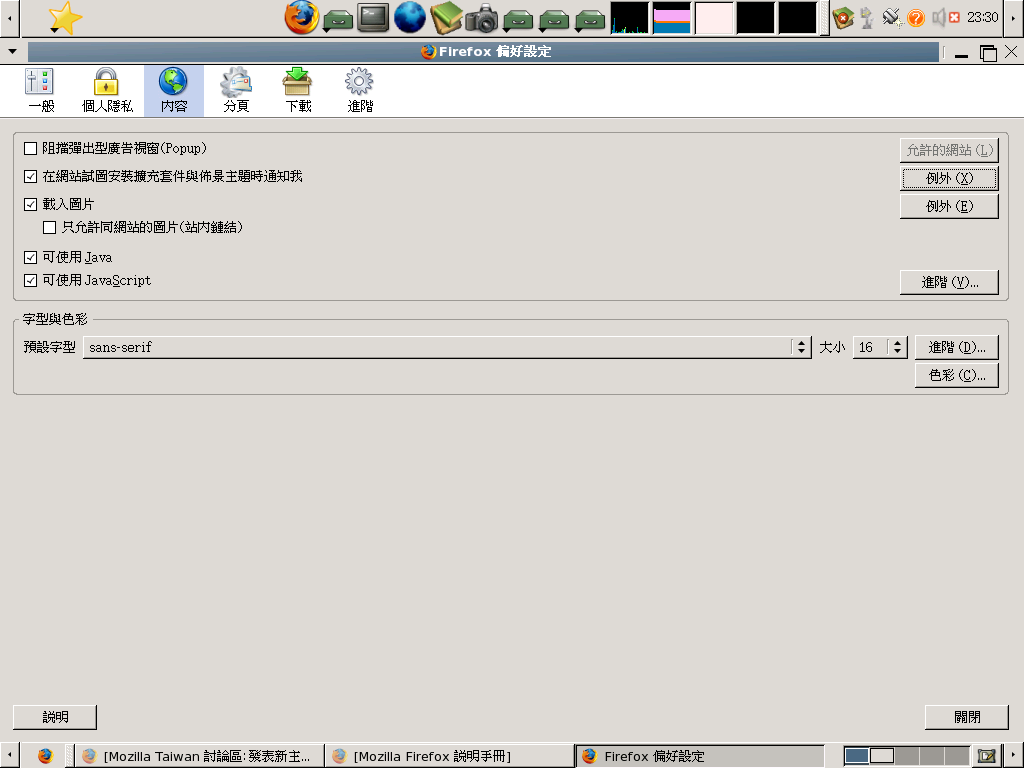This screenshot has height=768, width=1024.
Task: Click the network plug tray icon
Action: (892, 18)
